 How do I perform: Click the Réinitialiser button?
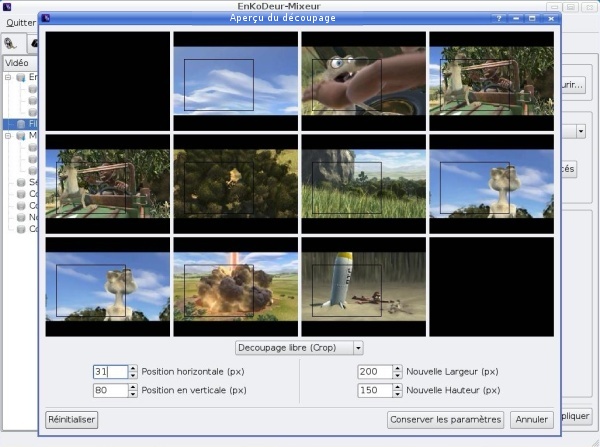[72, 419]
